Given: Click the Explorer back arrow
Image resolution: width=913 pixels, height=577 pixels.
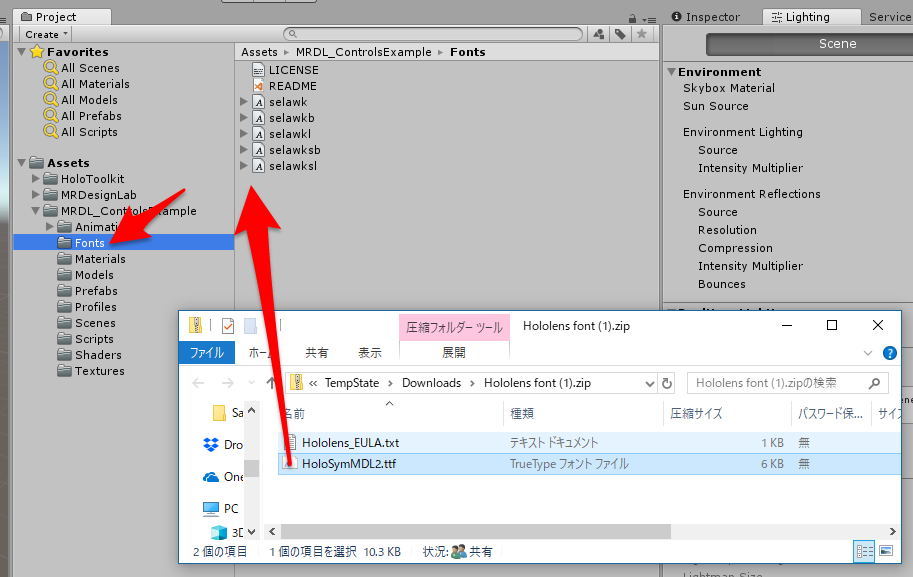Looking at the screenshot, I should coord(198,383).
